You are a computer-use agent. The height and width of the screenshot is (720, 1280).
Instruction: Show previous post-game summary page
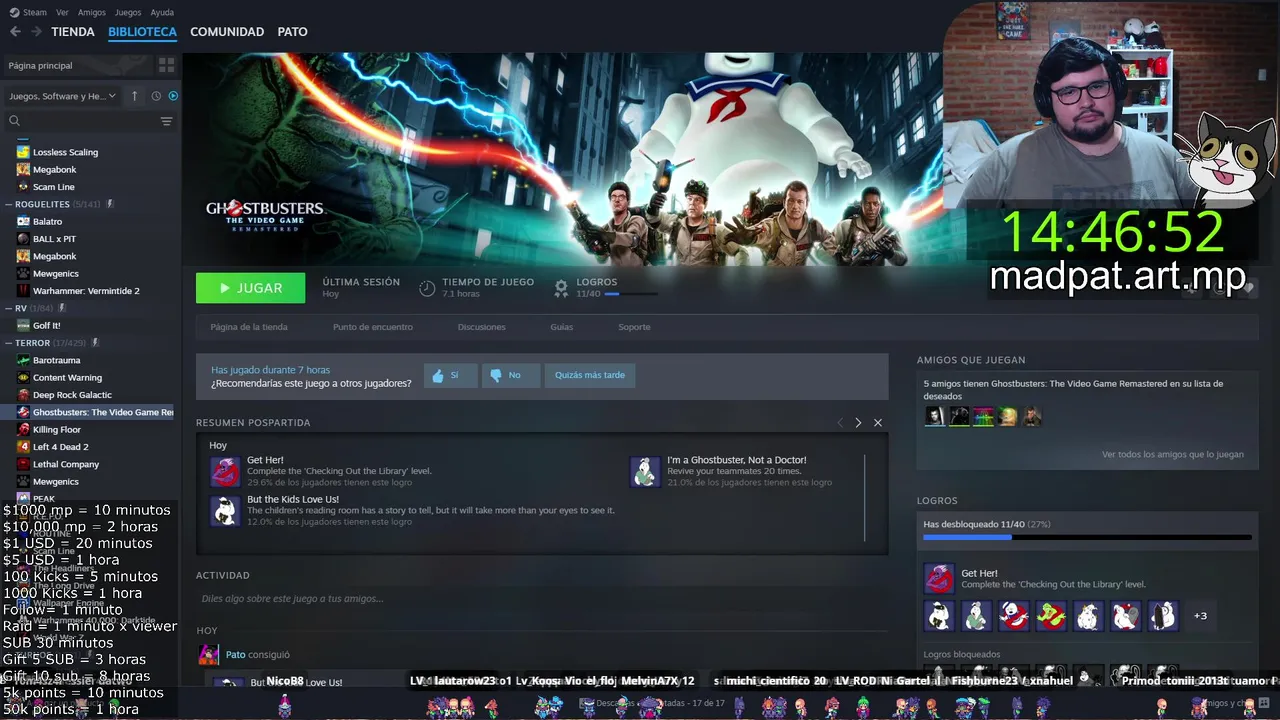[840, 423]
